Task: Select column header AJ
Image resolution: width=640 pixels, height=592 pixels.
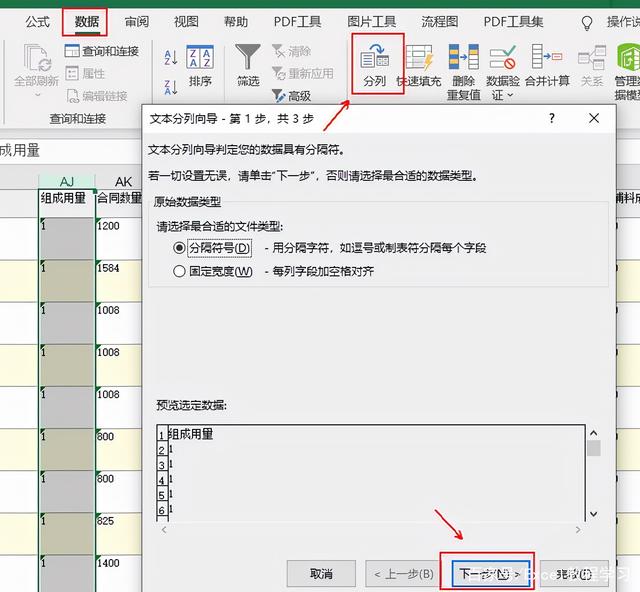Action: (67, 181)
